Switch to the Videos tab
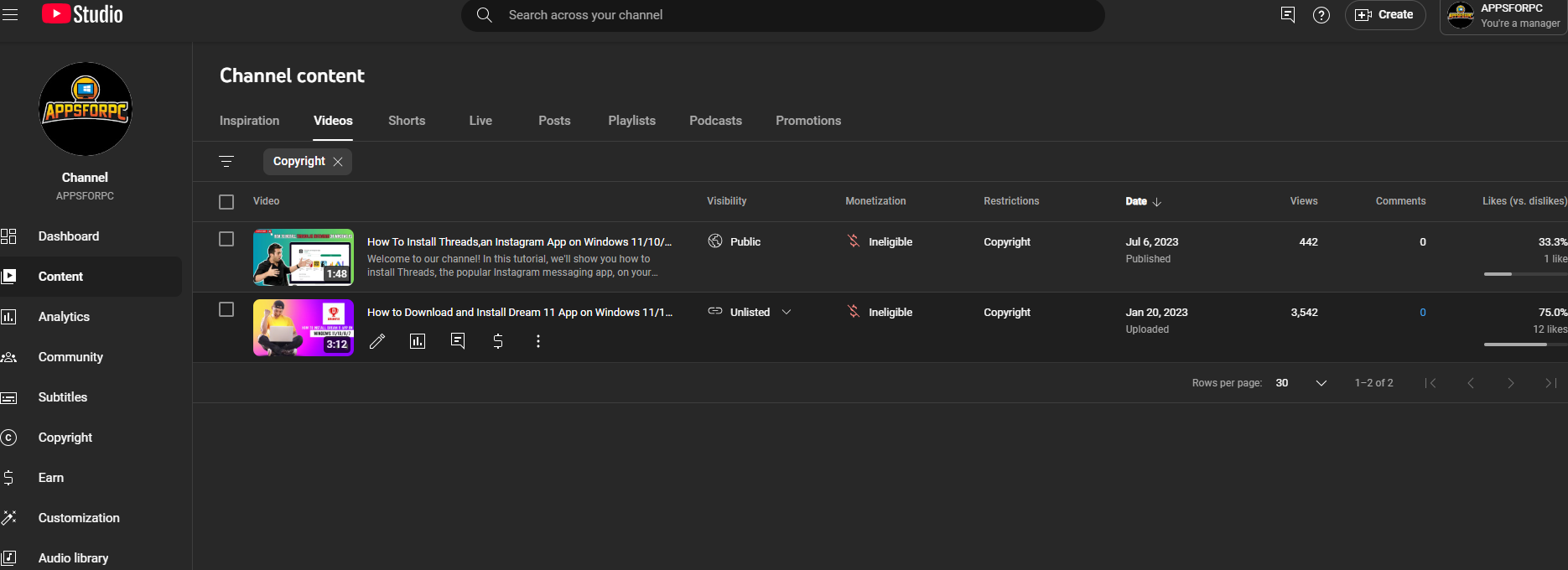Image resolution: width=1568 pixels, height=570 pixels. (333, 121)
